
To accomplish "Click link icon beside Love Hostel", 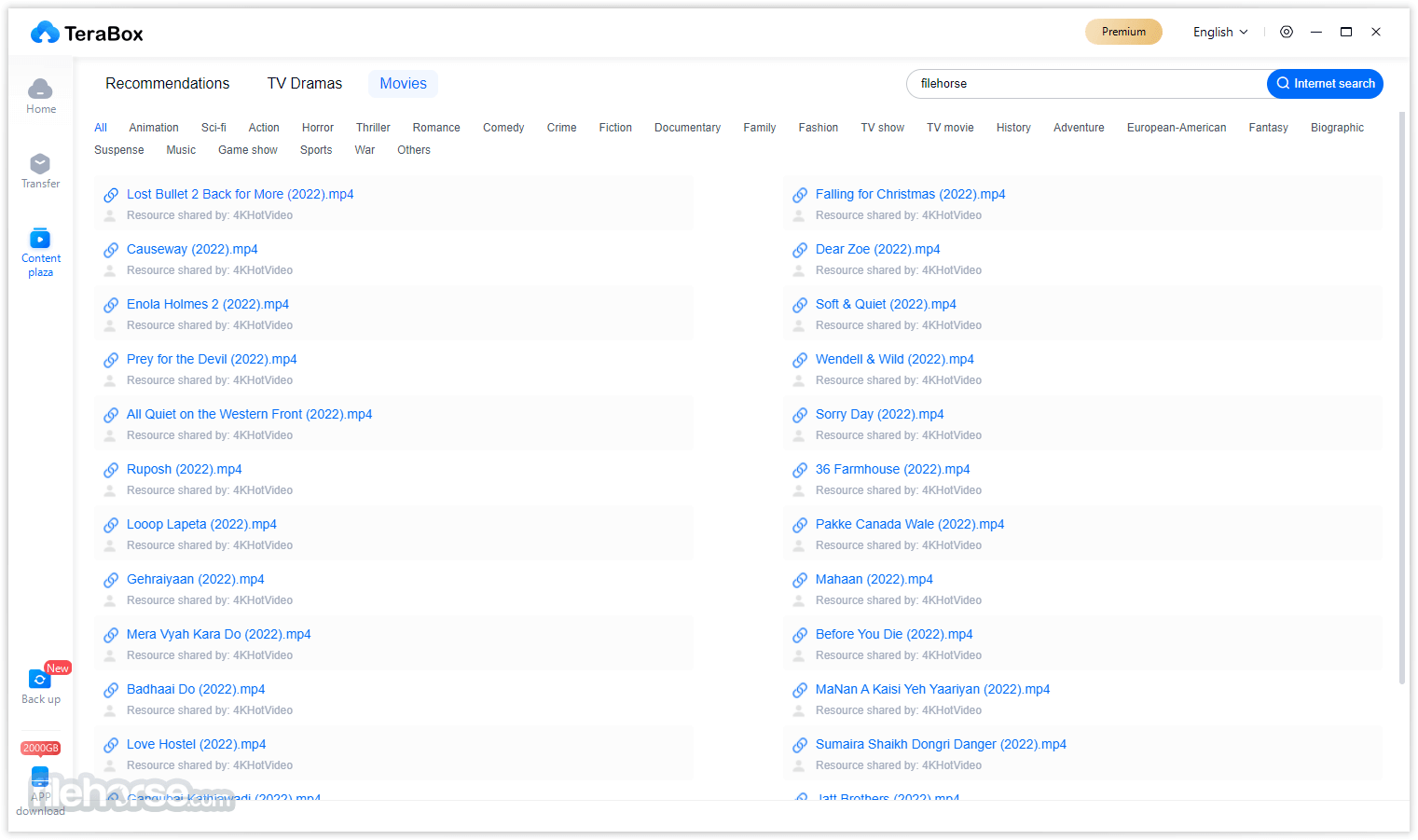I will [111, 745].
